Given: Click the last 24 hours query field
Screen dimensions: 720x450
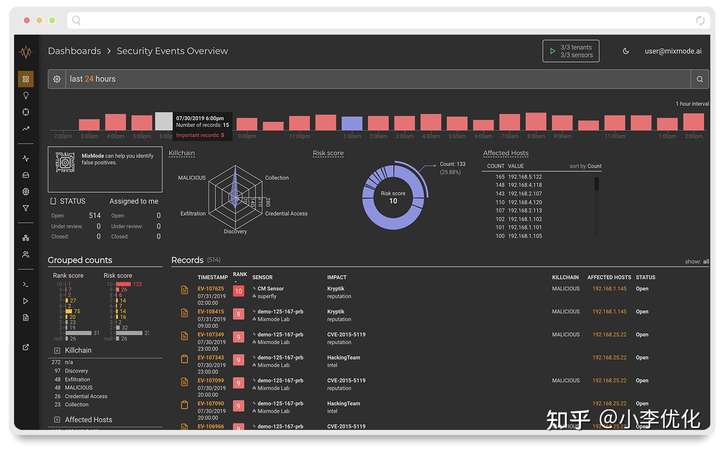Looking at the screenshot, I should click(378, 79).
